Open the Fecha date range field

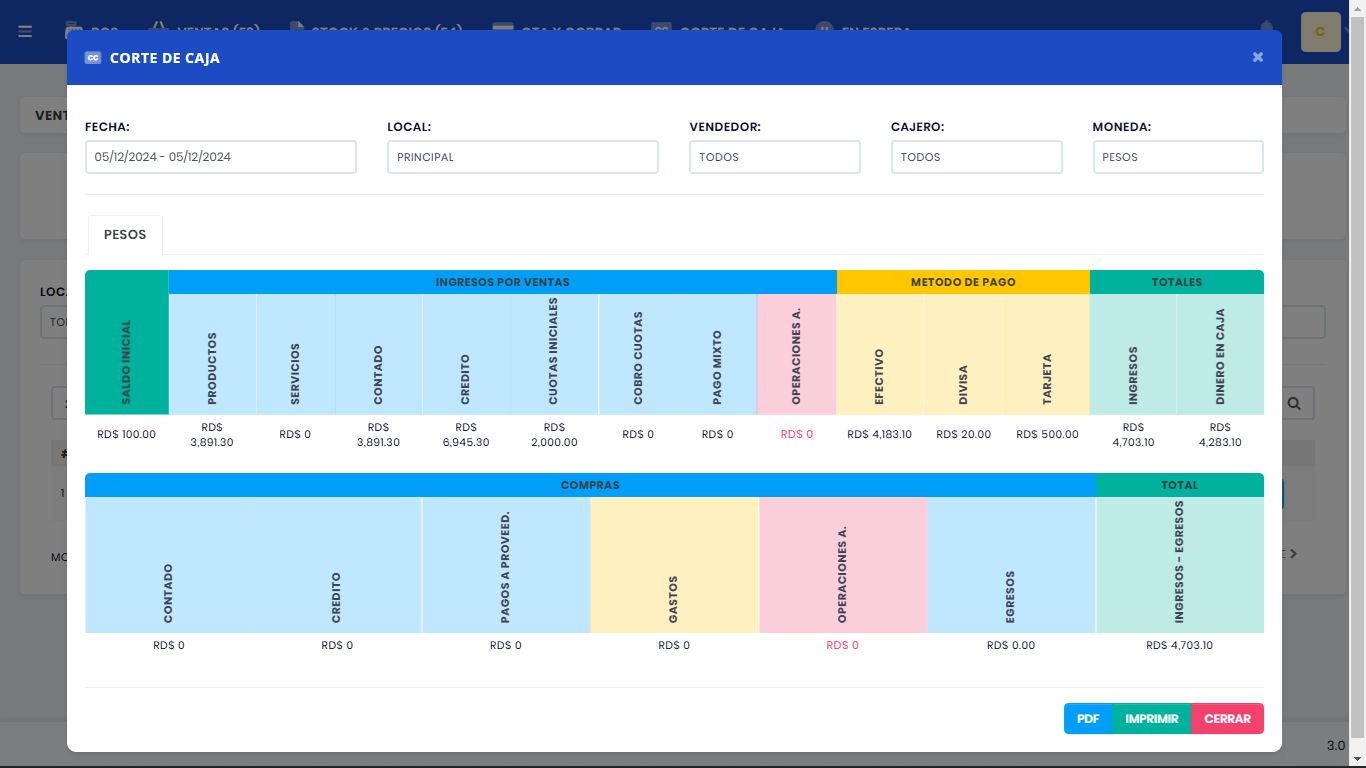(221, 157)
